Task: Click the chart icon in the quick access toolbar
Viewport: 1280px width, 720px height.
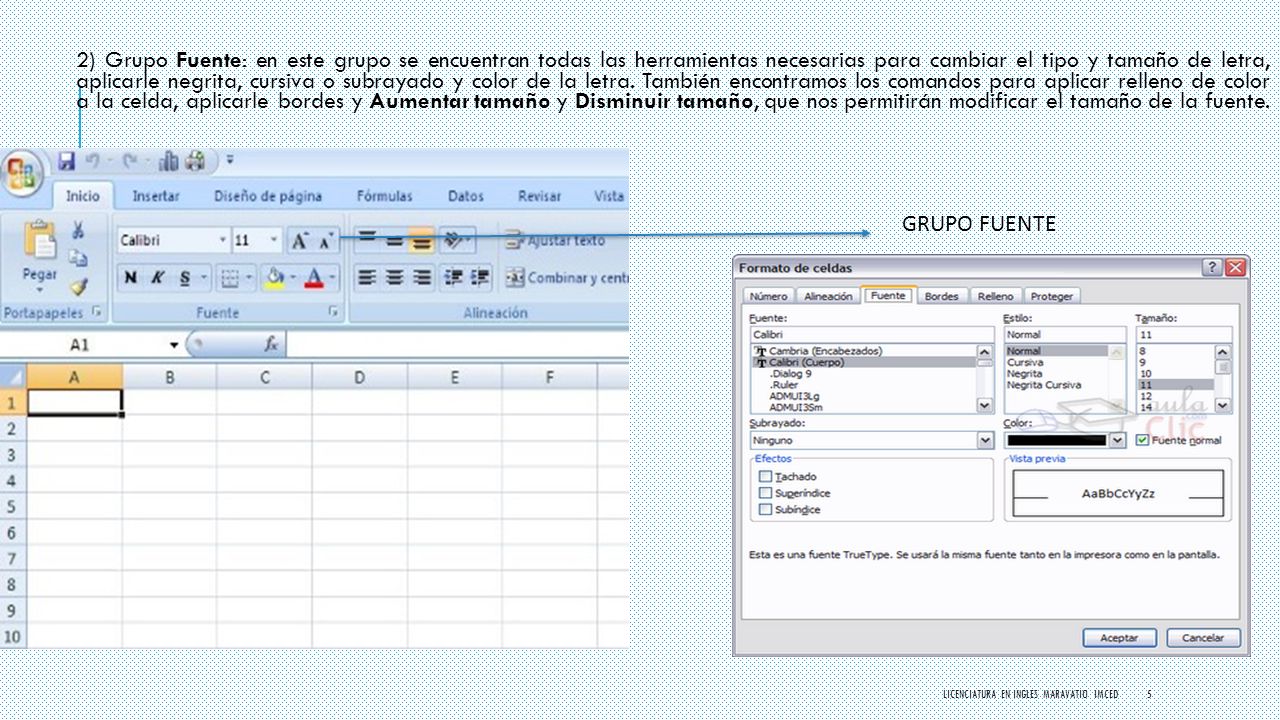Action: (x=169, y=160)
